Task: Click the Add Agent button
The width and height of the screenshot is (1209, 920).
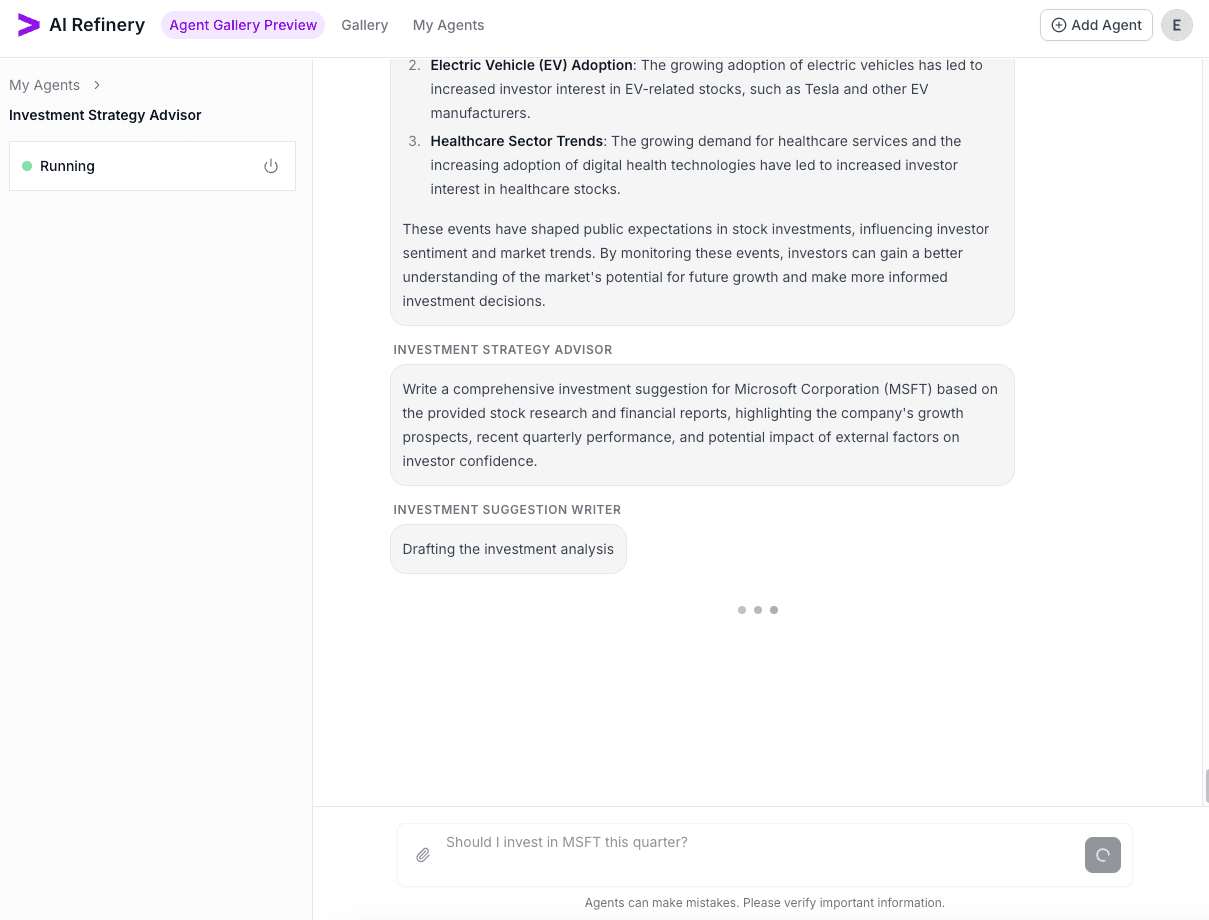Action: point(1096,25)
